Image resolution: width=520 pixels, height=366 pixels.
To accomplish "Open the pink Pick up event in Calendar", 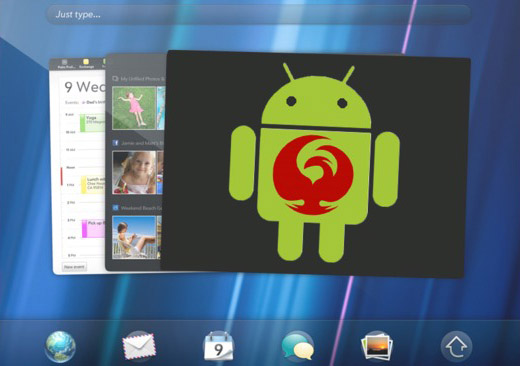I will pos(94,228).
